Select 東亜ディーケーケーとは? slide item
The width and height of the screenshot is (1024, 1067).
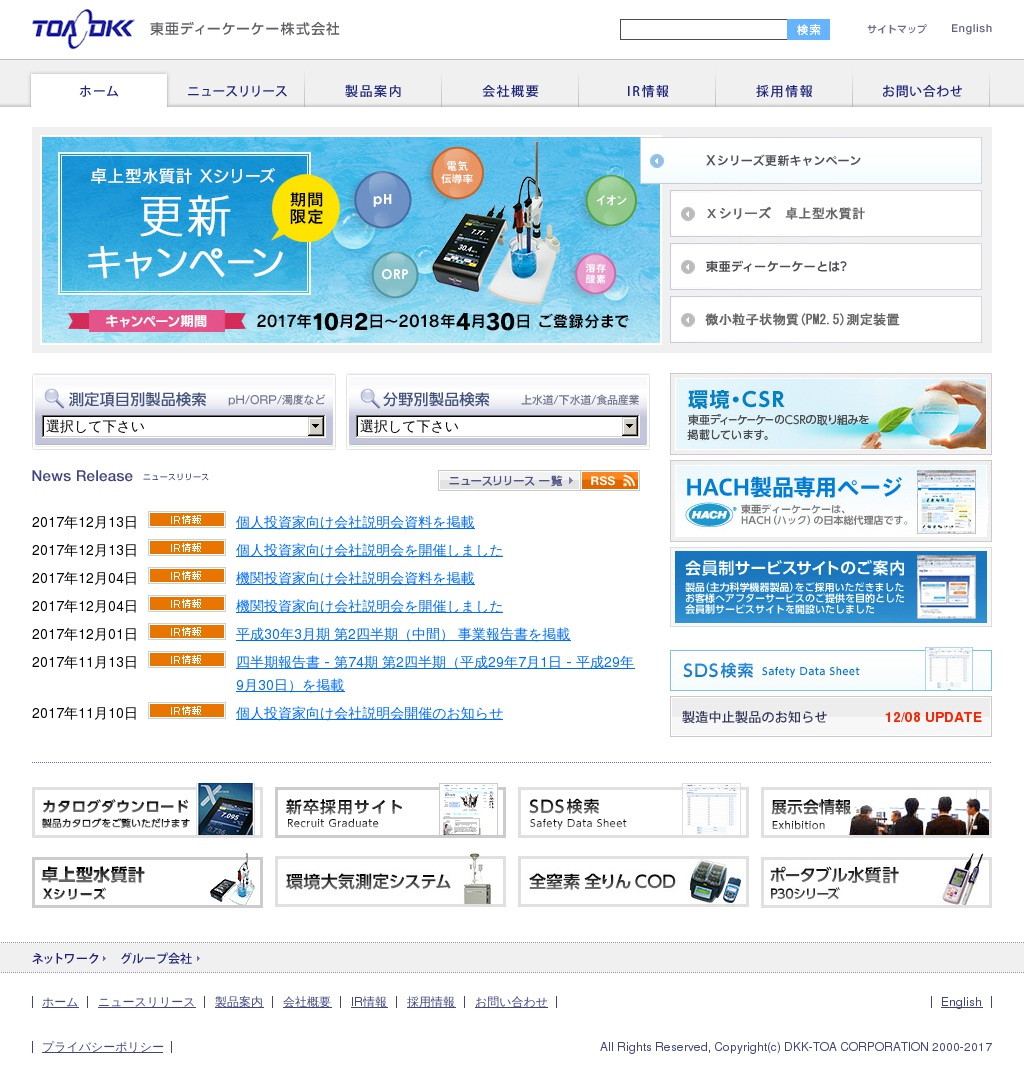pos(825,267)
